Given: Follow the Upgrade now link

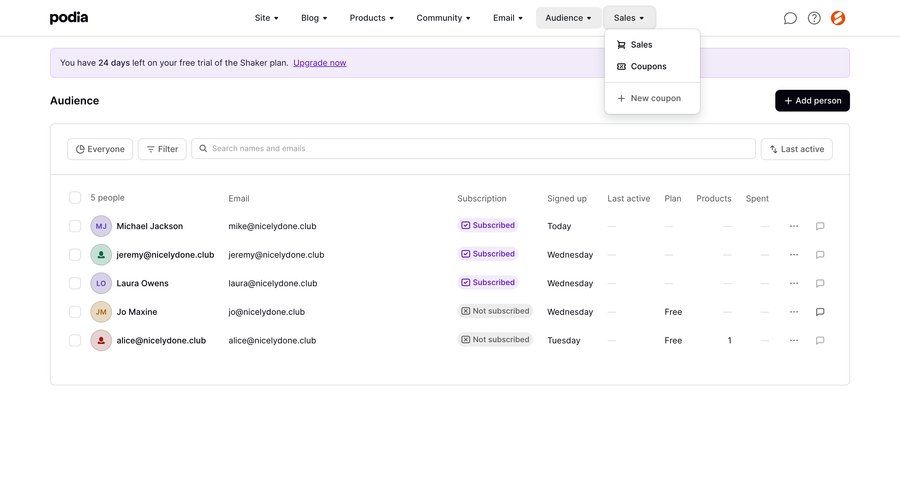Looking at the screenshot, I should click(x=320, y=63).
